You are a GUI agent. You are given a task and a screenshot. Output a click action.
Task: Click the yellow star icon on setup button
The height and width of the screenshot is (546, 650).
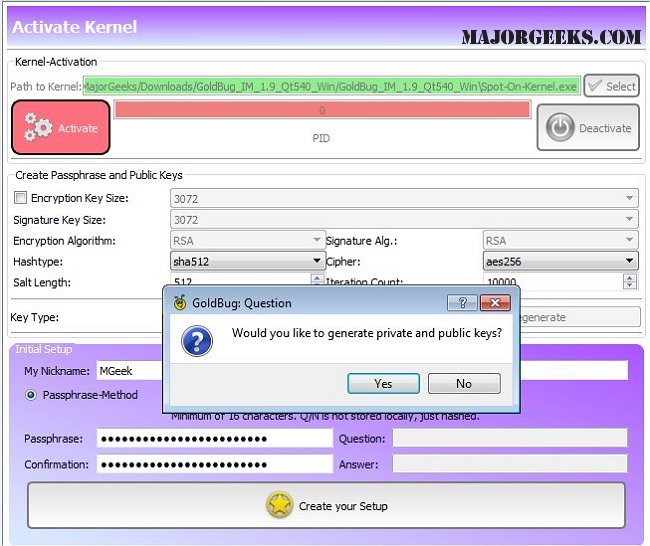pyautogui.click(x=279, y=505)
